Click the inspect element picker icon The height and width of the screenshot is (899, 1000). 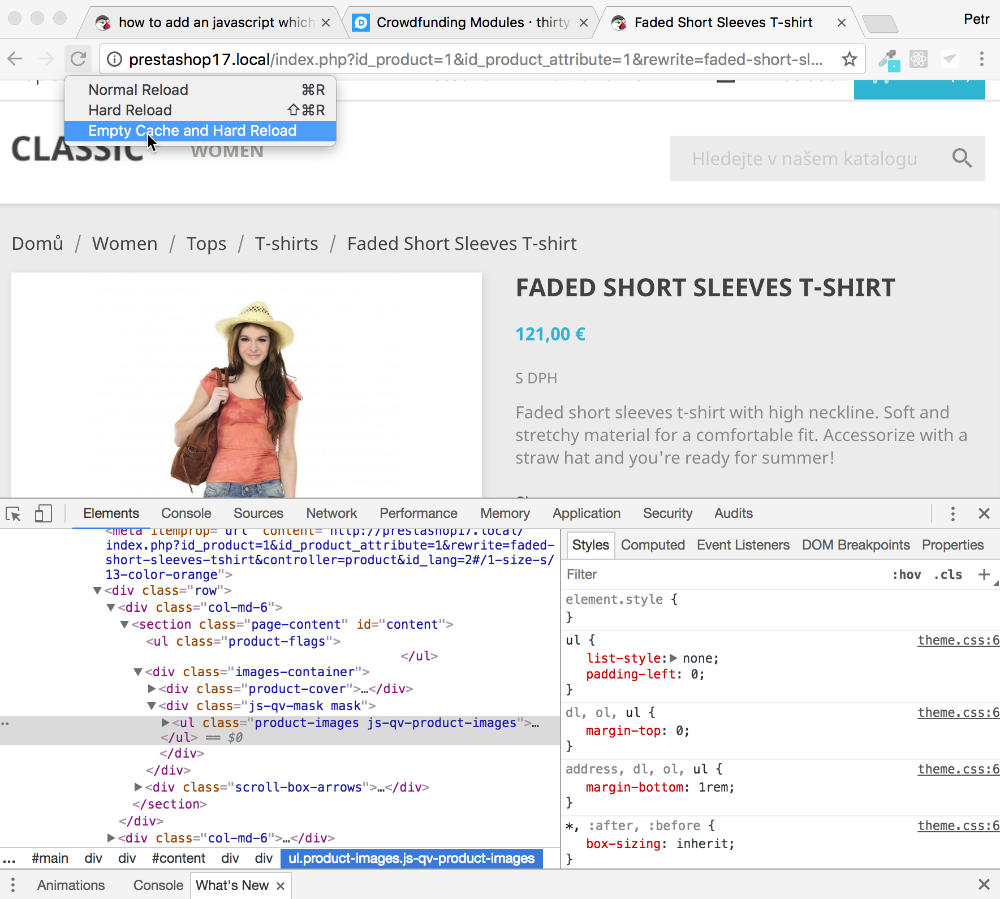(13, 513)
